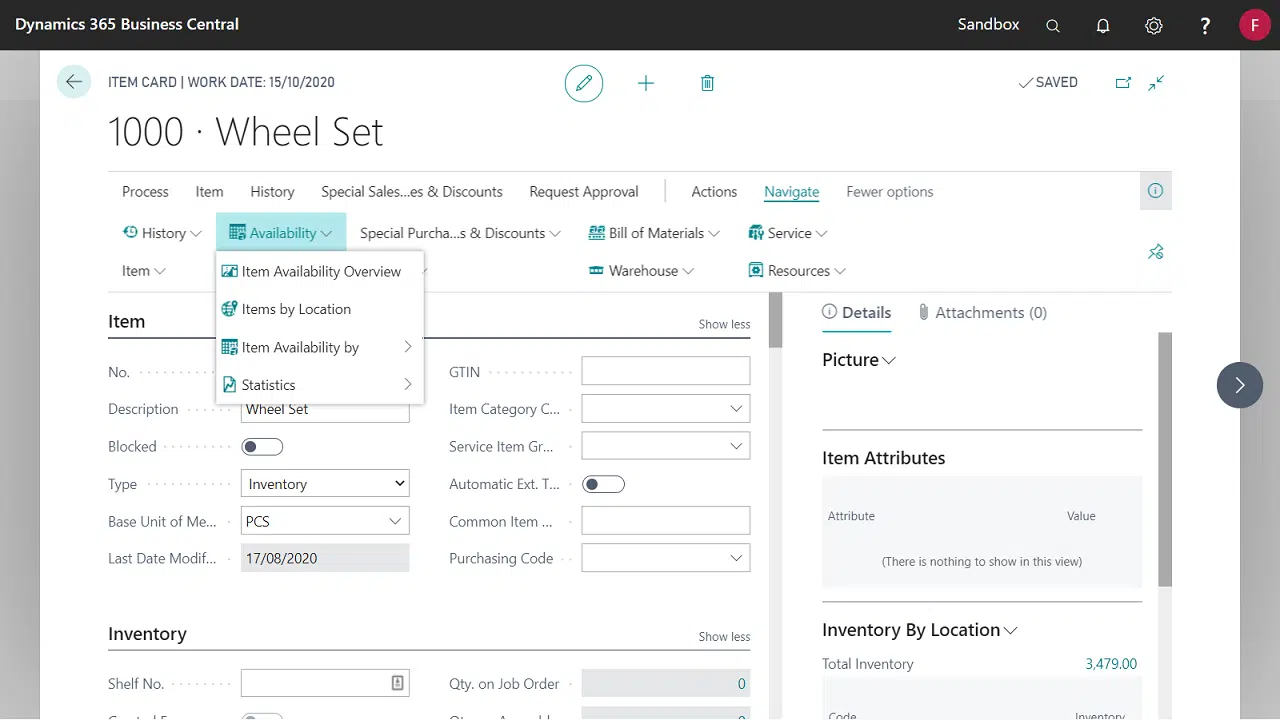Choose Item Availability Overview
This screenshot has width=1280, height=720.
[321, 271]
